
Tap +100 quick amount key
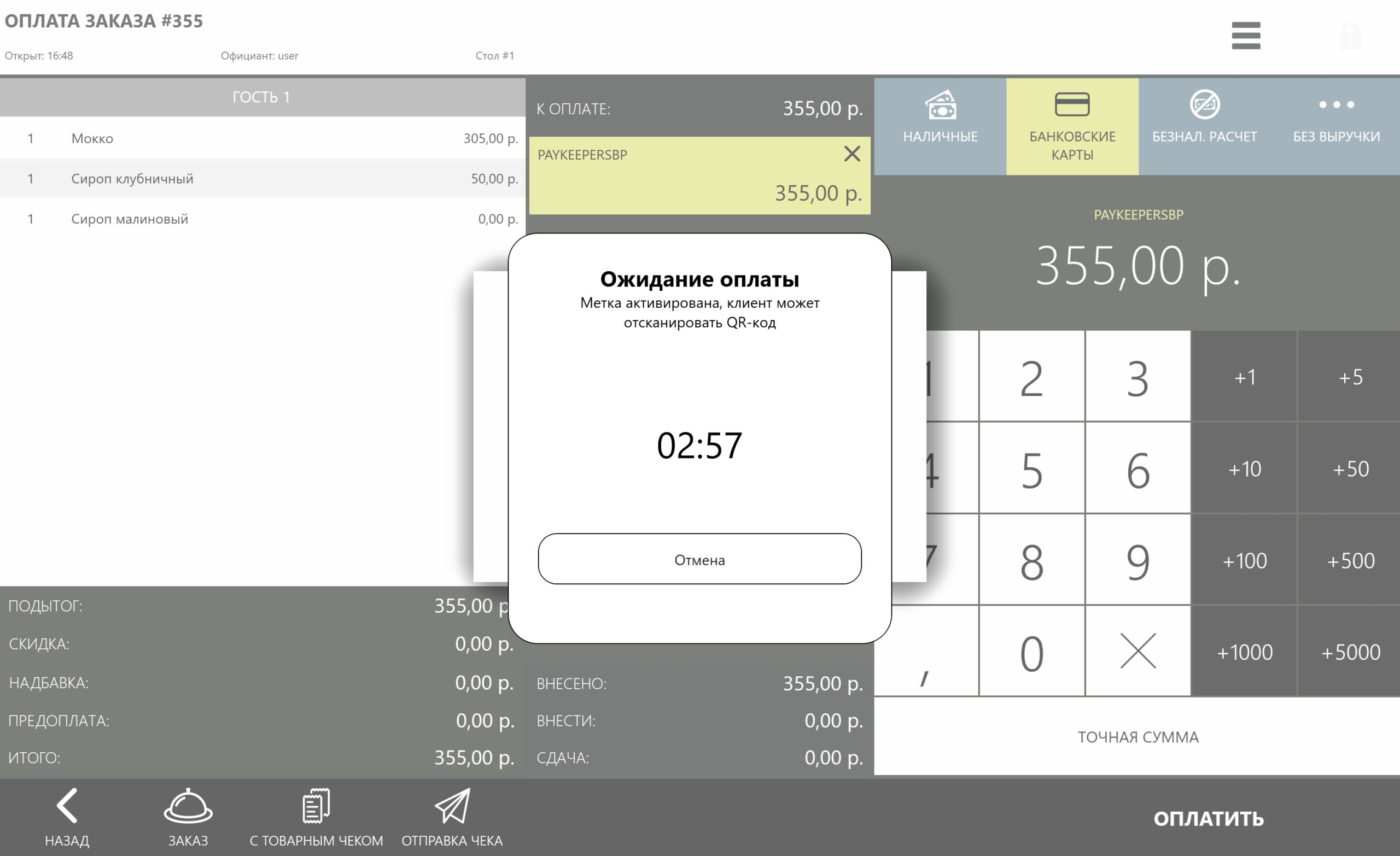click(1244, 561)
